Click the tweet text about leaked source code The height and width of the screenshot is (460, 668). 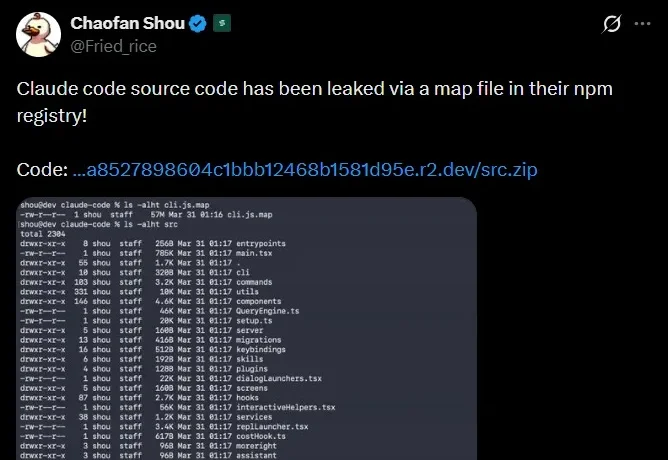[314, 102]
